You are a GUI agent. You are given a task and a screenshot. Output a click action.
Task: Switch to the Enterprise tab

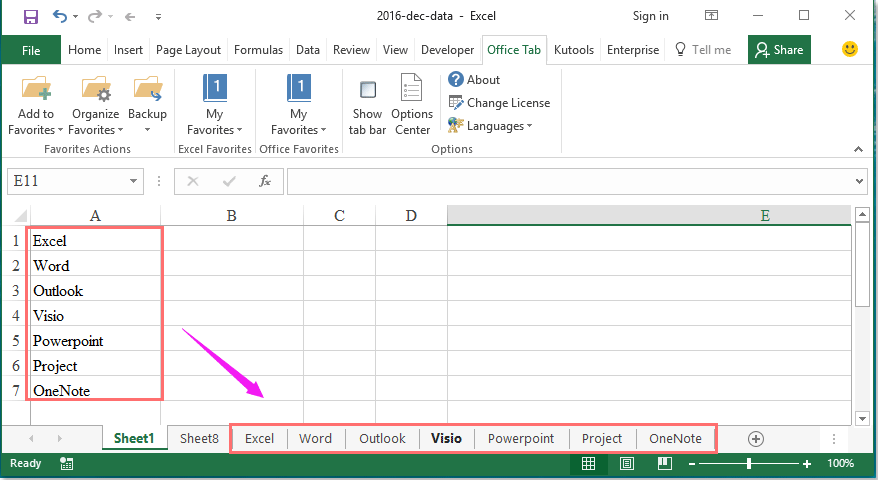click(x=633, y=50)
